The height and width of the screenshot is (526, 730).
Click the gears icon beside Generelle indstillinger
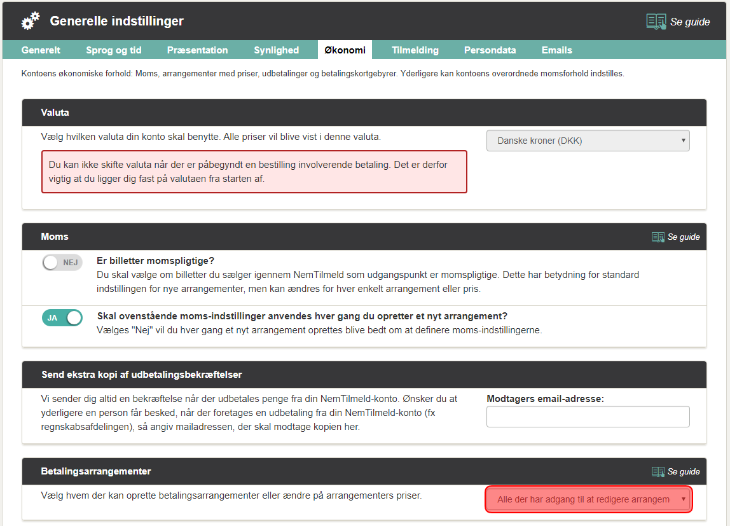tap(31, 21)
